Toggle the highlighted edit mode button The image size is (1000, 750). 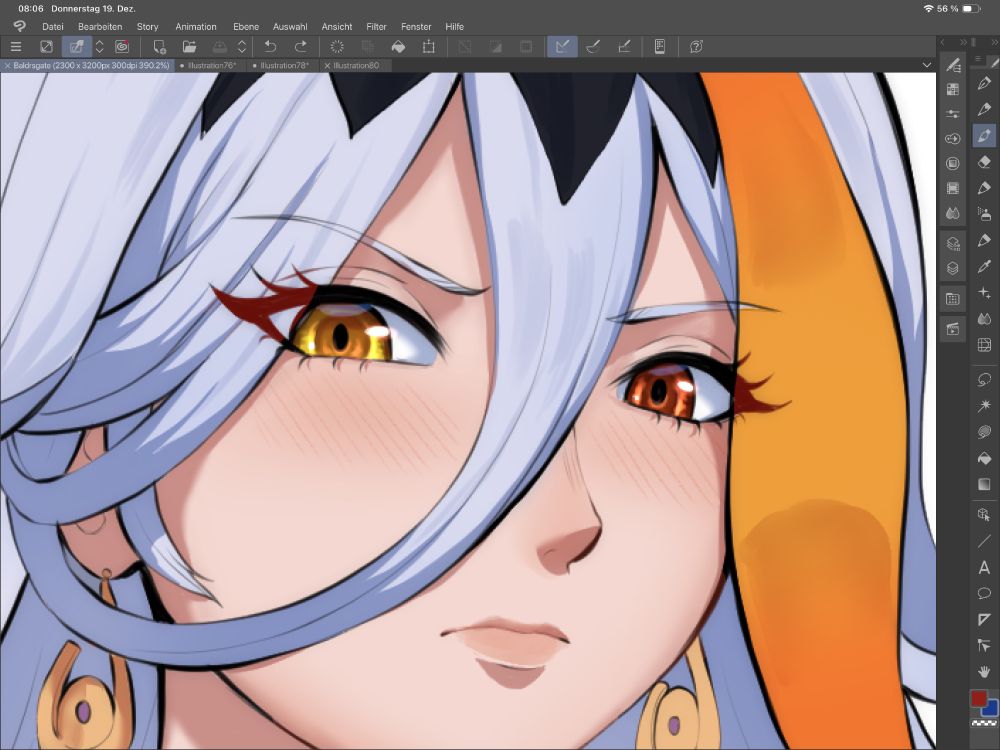pos(77,47)
